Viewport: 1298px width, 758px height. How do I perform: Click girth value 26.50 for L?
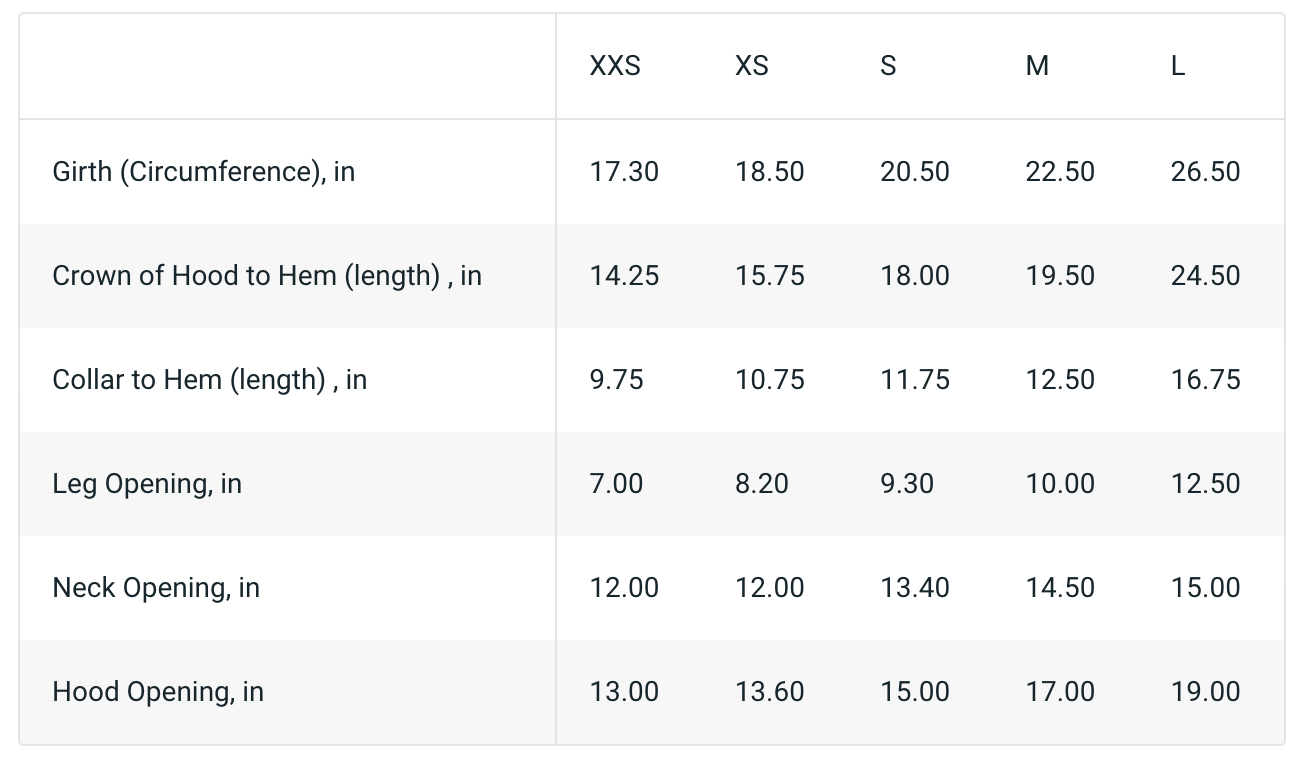1205,172
